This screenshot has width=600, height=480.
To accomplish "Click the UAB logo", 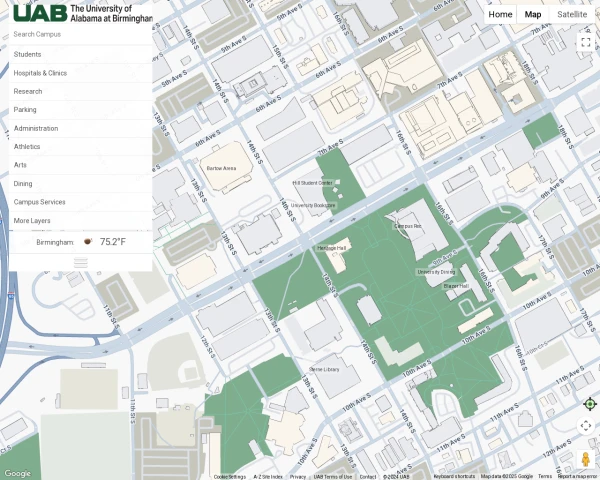I will 40,13.
